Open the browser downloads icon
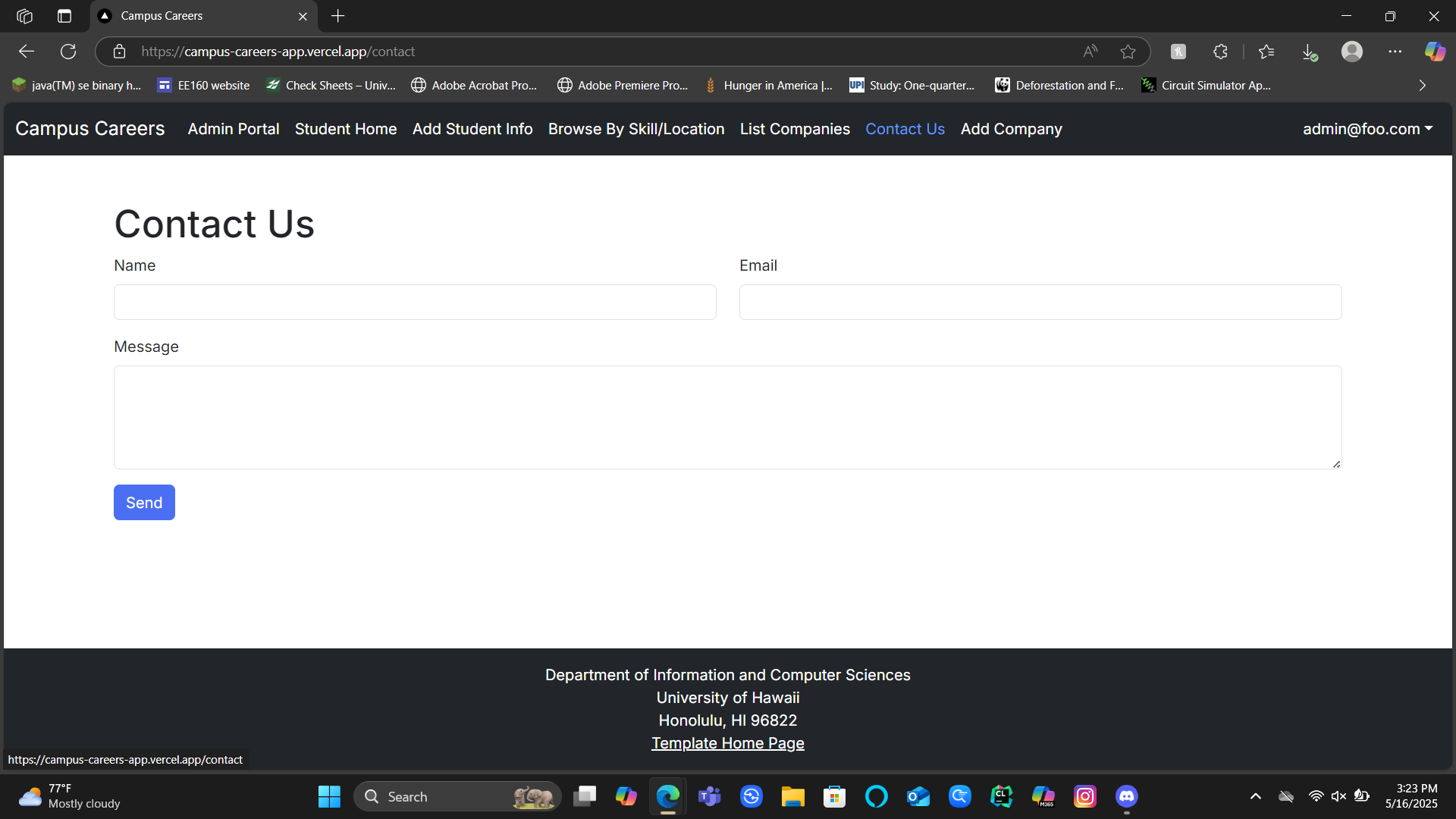Screen dimensions: 1456x819 pyautogui.click(x=1309, y=52)
